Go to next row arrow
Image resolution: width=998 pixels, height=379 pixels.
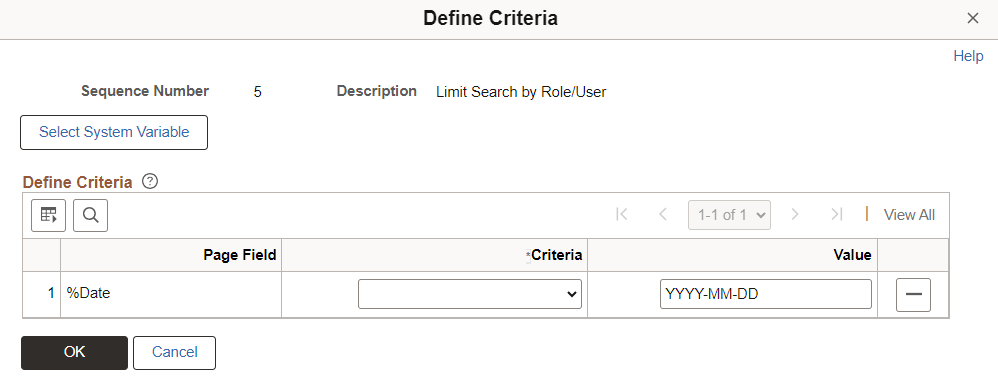794,215
